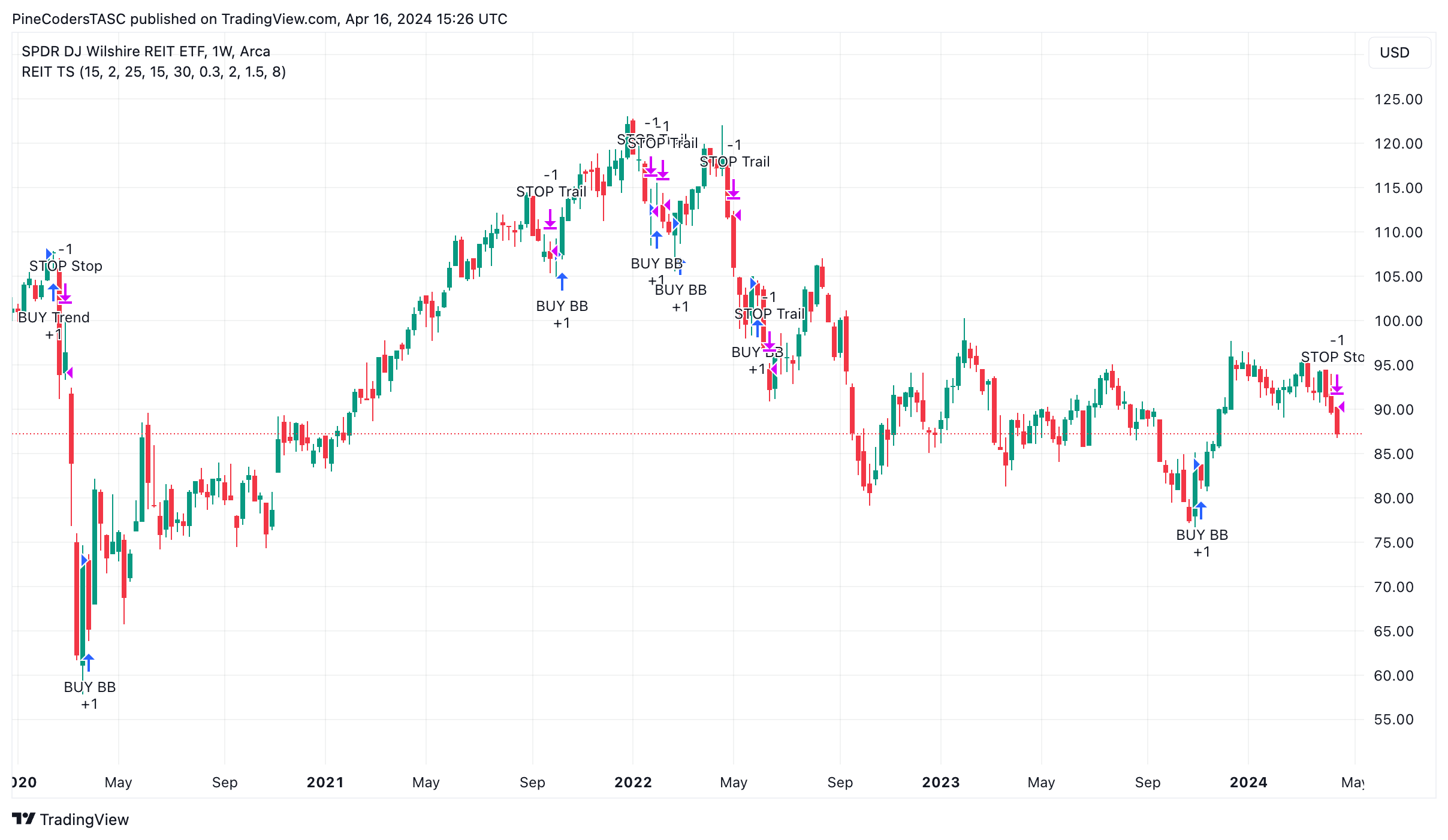Click the REIT TS indicator parameters text
The image size is (1448, 840).
tap(154, 72)
